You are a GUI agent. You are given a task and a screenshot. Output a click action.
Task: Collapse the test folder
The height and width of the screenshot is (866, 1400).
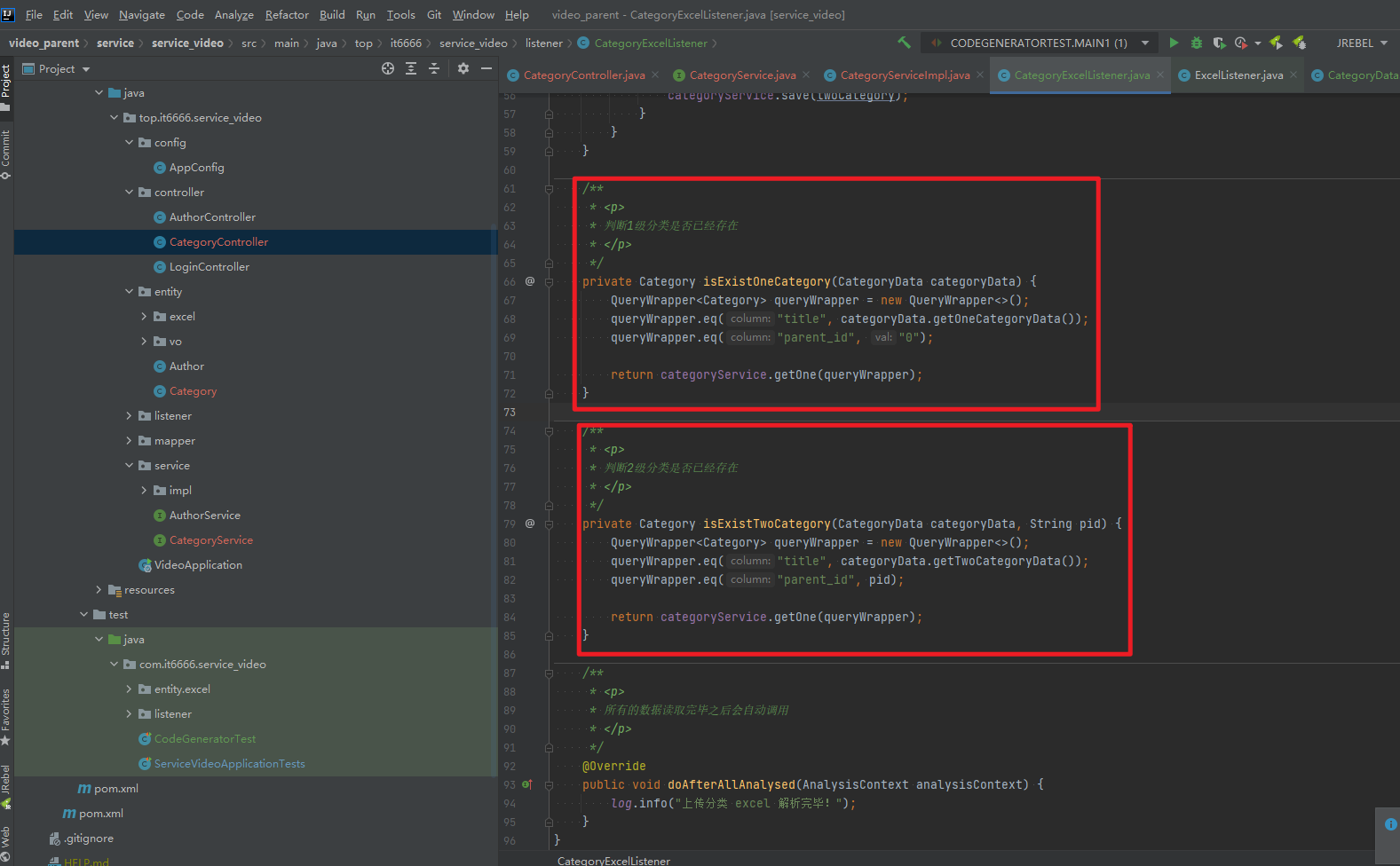(84, 614)
